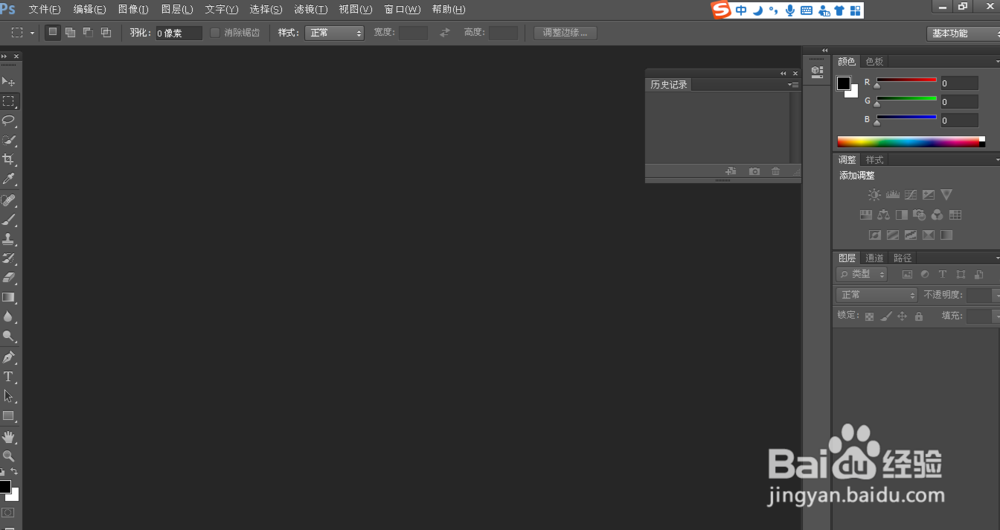
Task: Select the Eyedropper tool
Action: 8,179
